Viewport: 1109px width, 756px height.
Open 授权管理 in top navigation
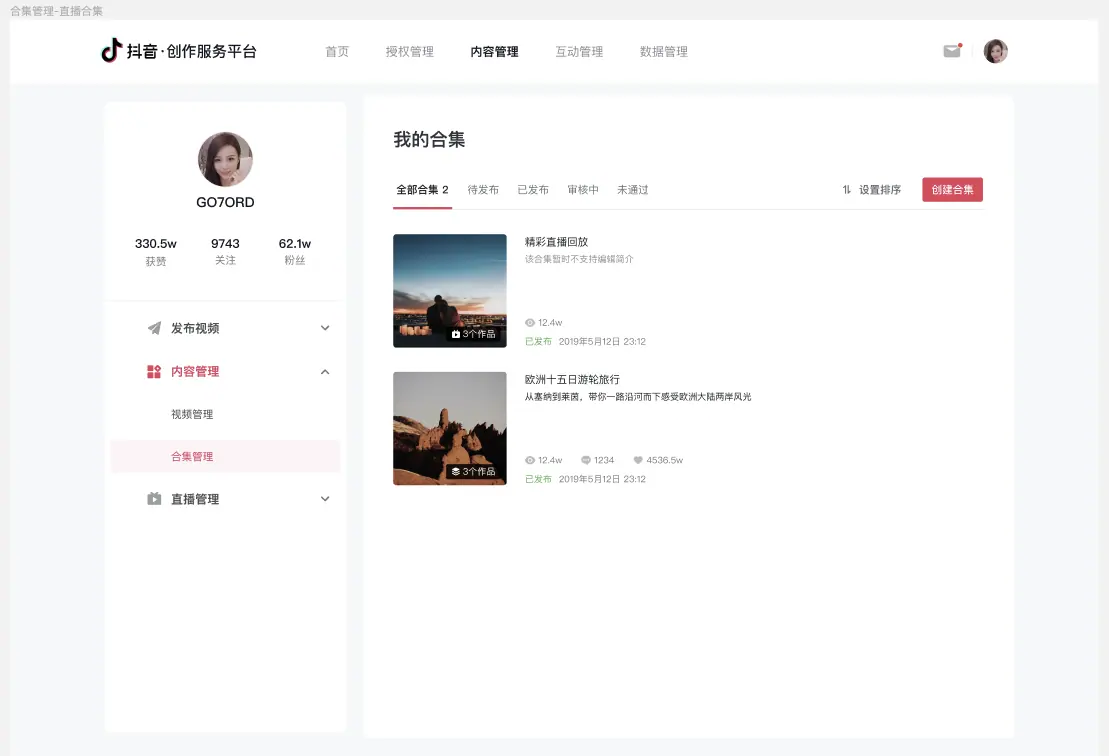coord(410,52)
